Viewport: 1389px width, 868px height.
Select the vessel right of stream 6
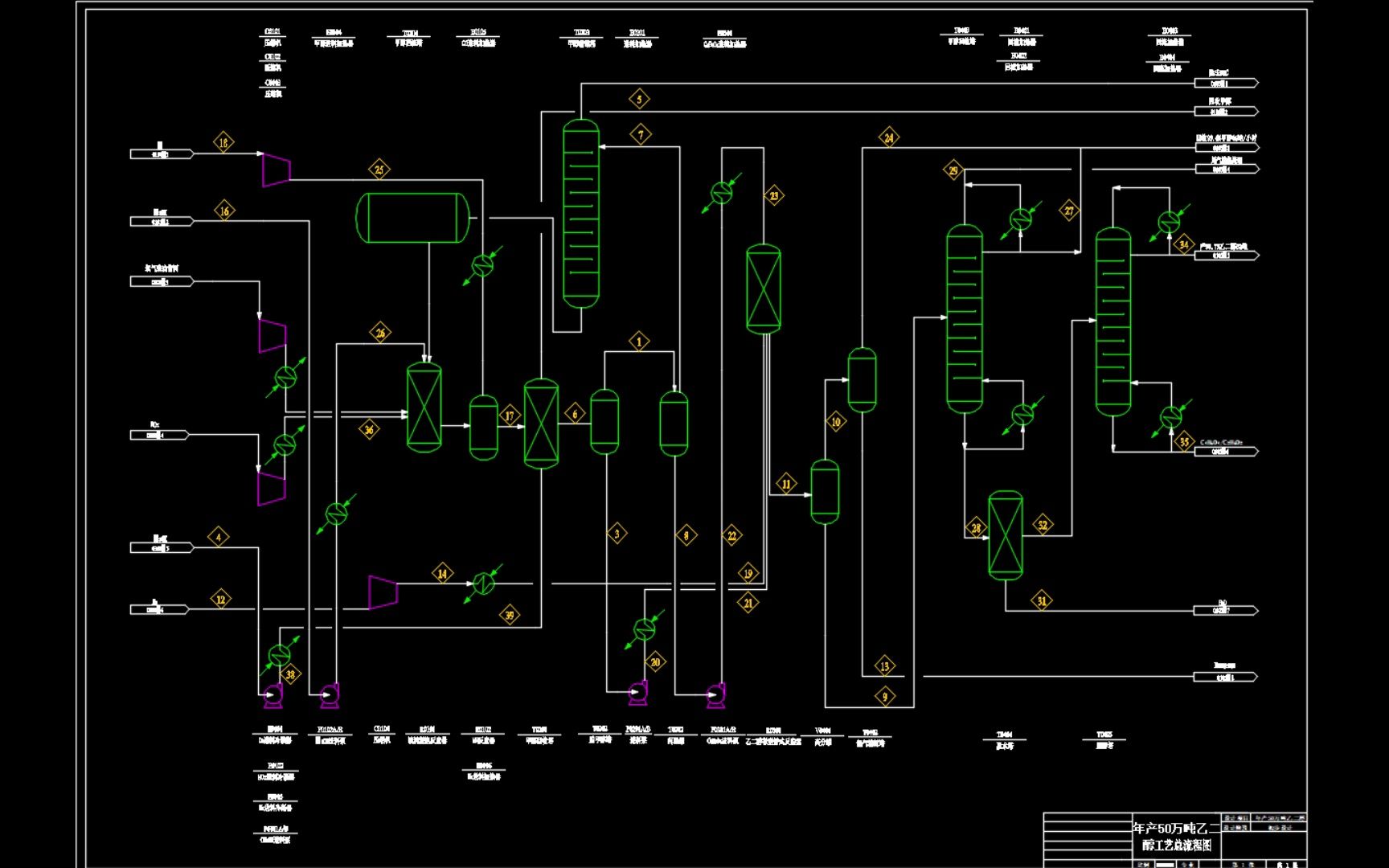pyautogui.click(x=604, y=422)
